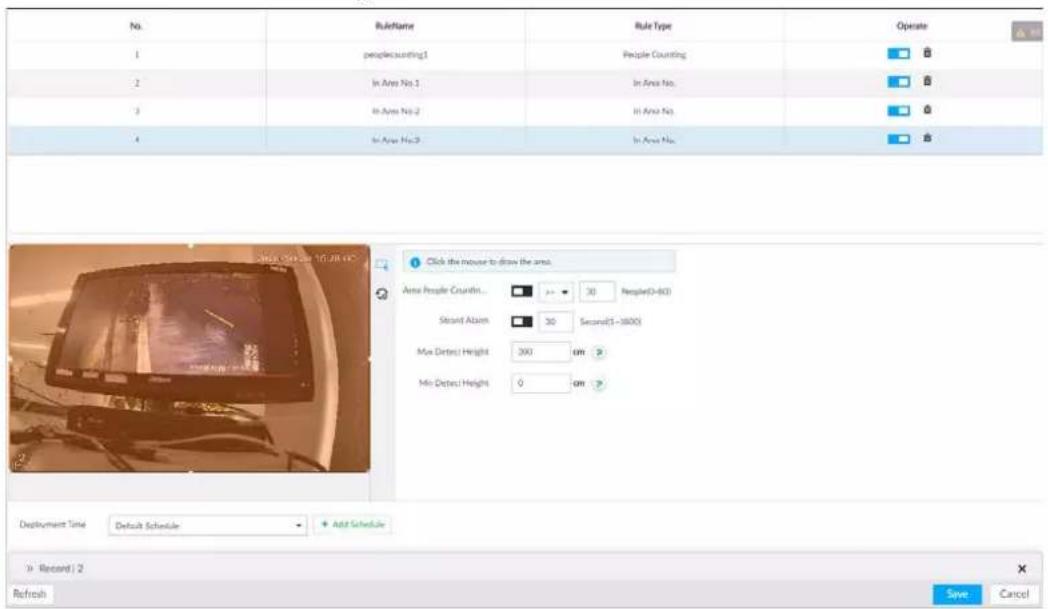This screenshot has height=609, width=1048.
Task: Click the Add Schedule button
Action: click(x=352, y=525)
